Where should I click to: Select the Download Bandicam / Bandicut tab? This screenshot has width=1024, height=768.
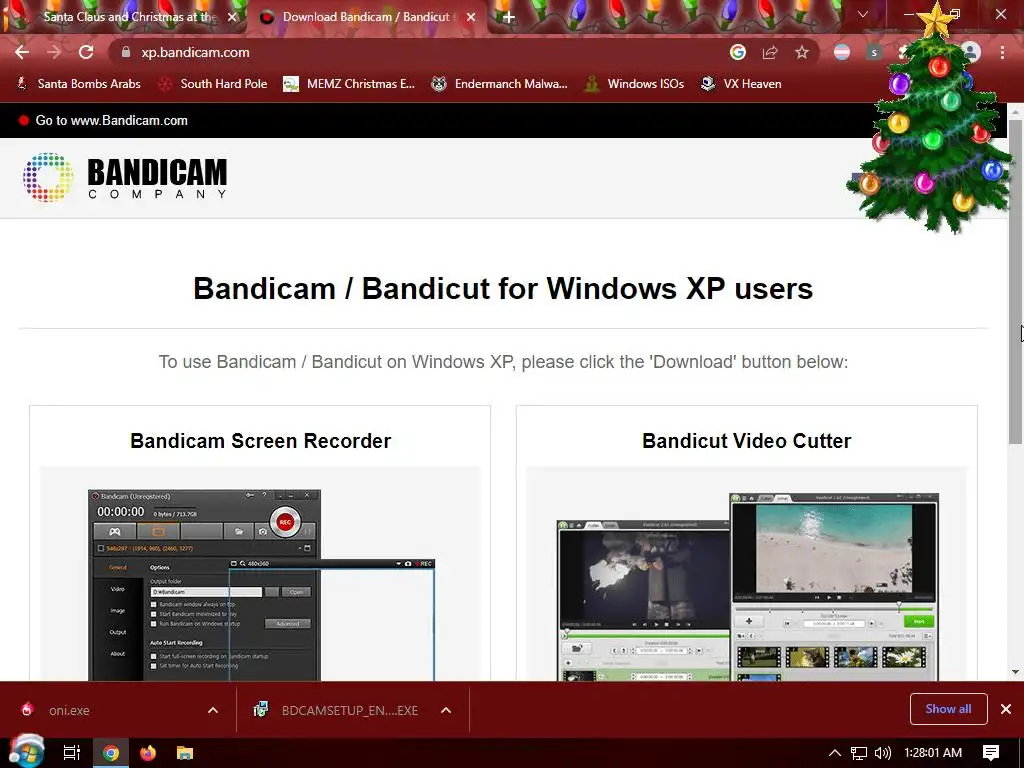tap(366, 17)
